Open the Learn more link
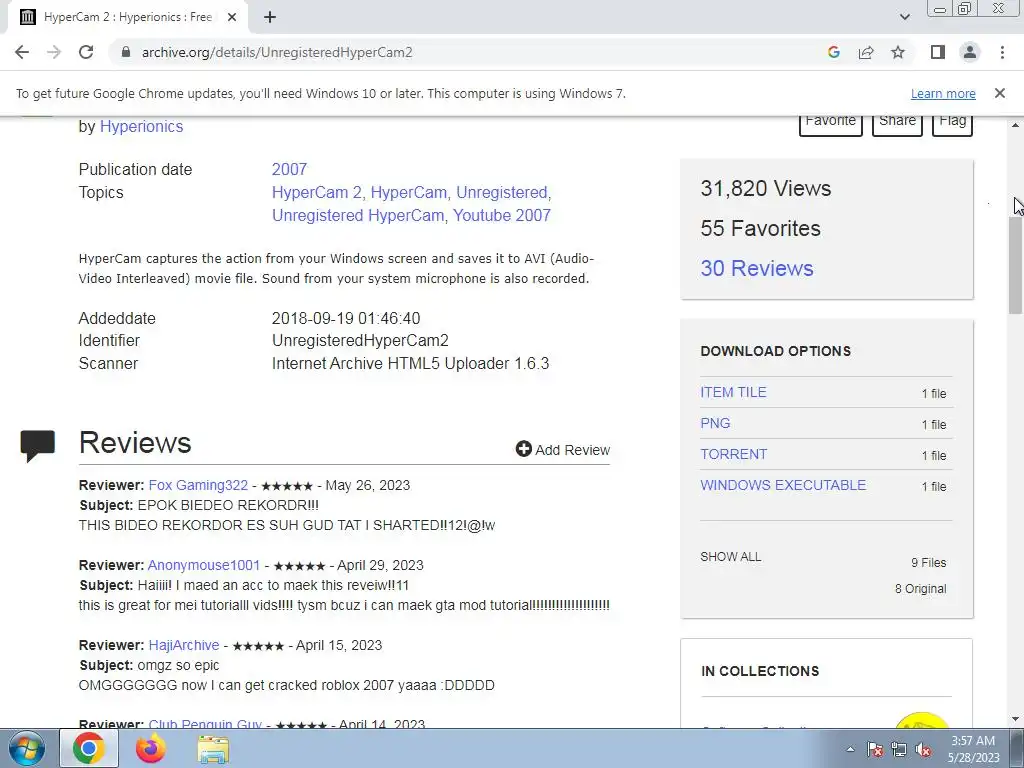 click(x=943, y=93)
